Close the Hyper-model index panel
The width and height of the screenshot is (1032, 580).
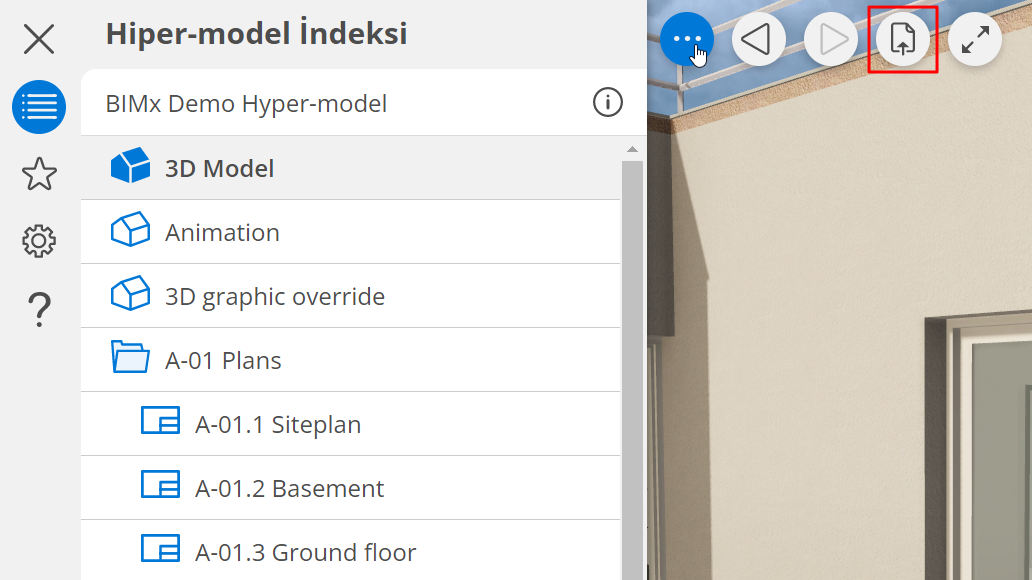point(39,39)
